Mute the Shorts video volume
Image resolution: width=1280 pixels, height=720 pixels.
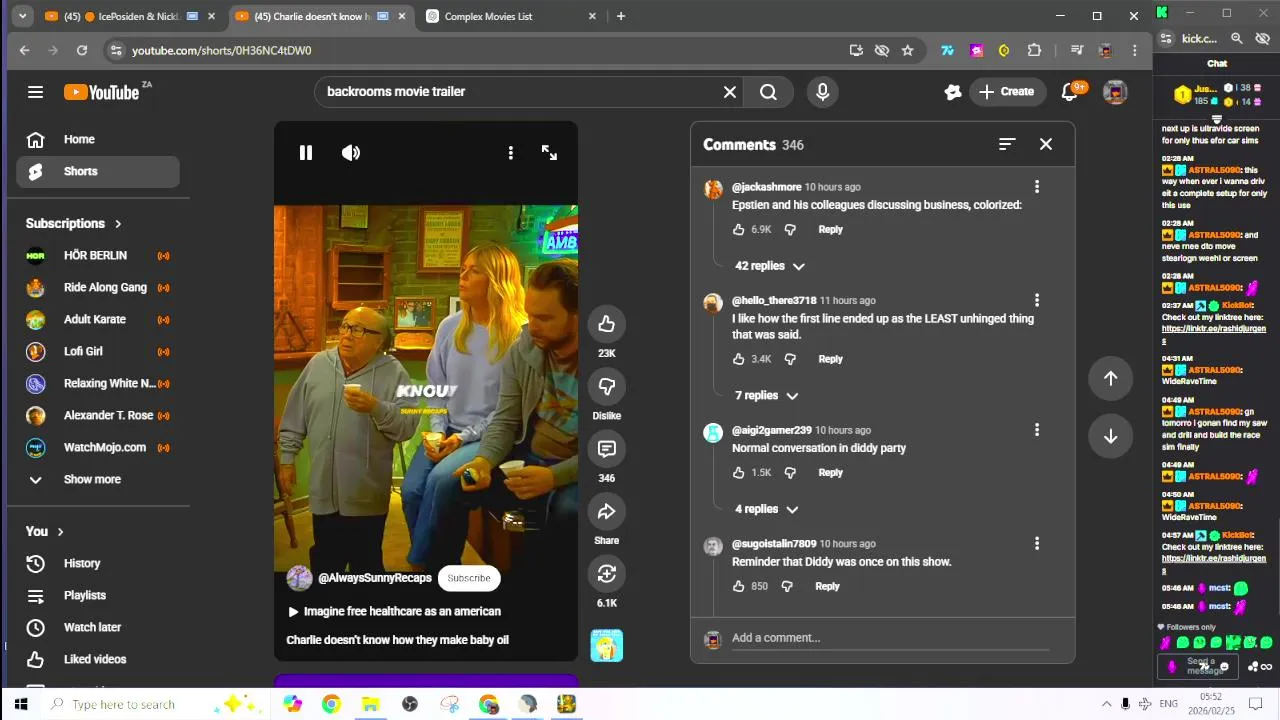(x=351, y=153)
